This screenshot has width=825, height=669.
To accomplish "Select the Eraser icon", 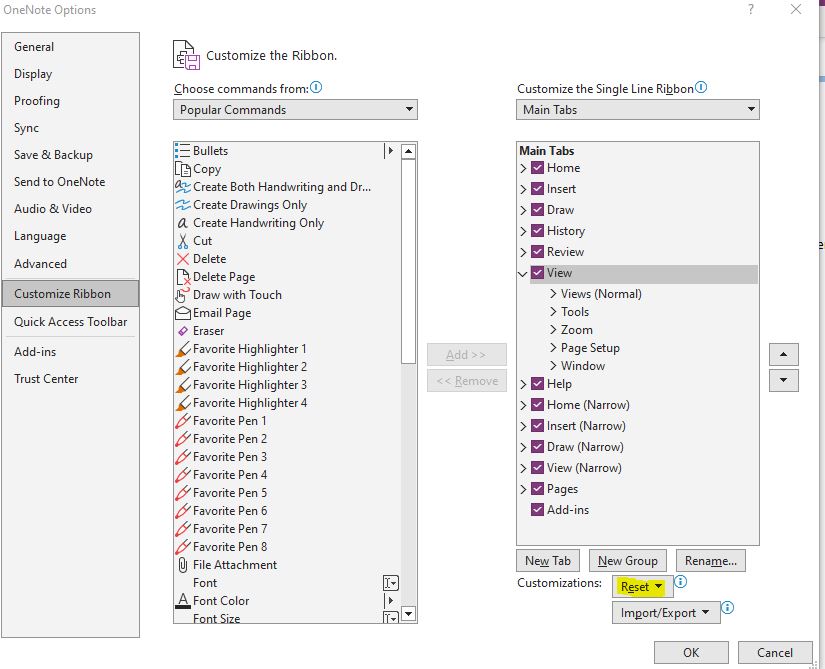I will (x=183, y=331).
